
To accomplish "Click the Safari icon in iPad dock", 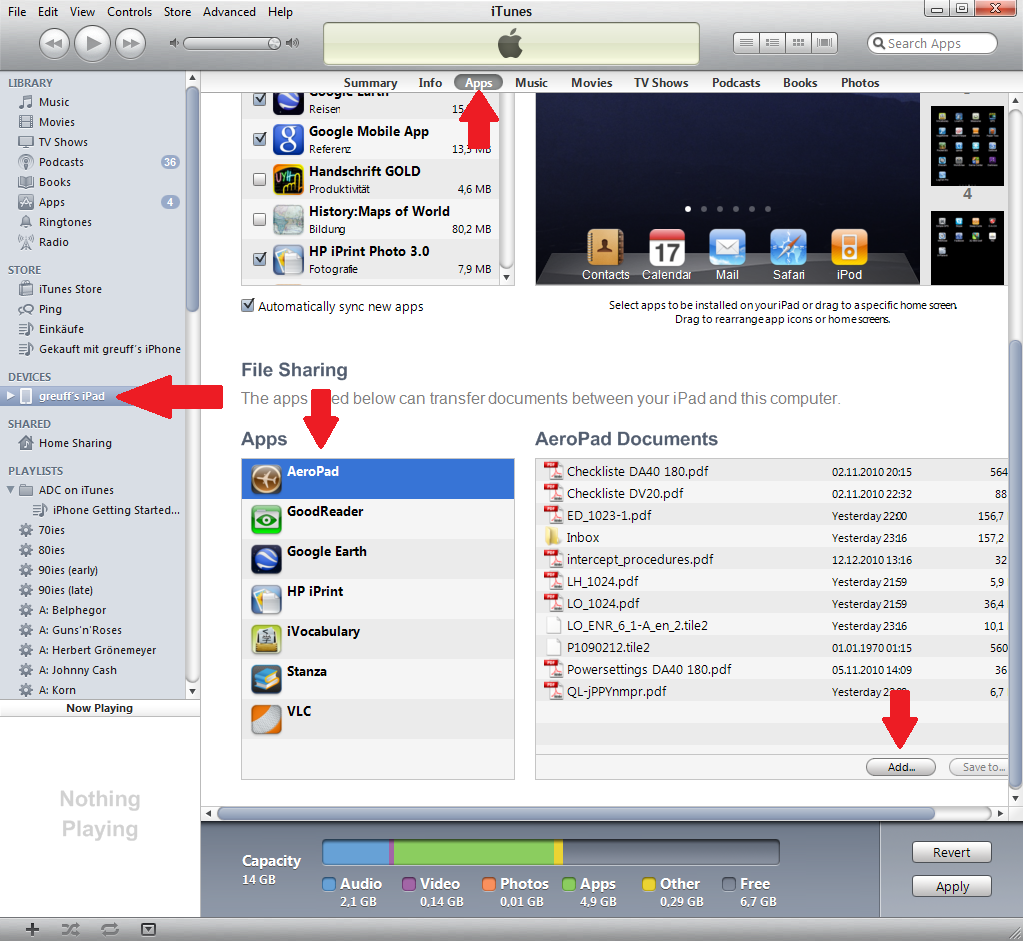I will (x=788, y=255).
